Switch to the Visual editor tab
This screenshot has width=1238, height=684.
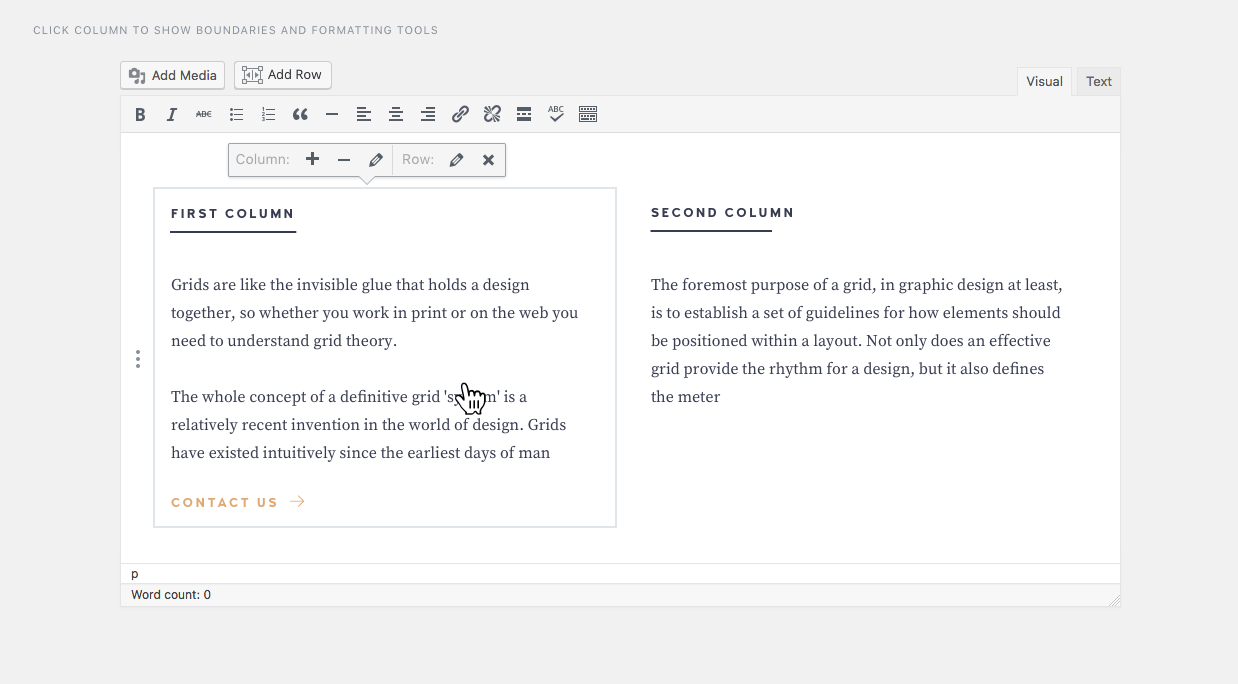coord(1044,82)
